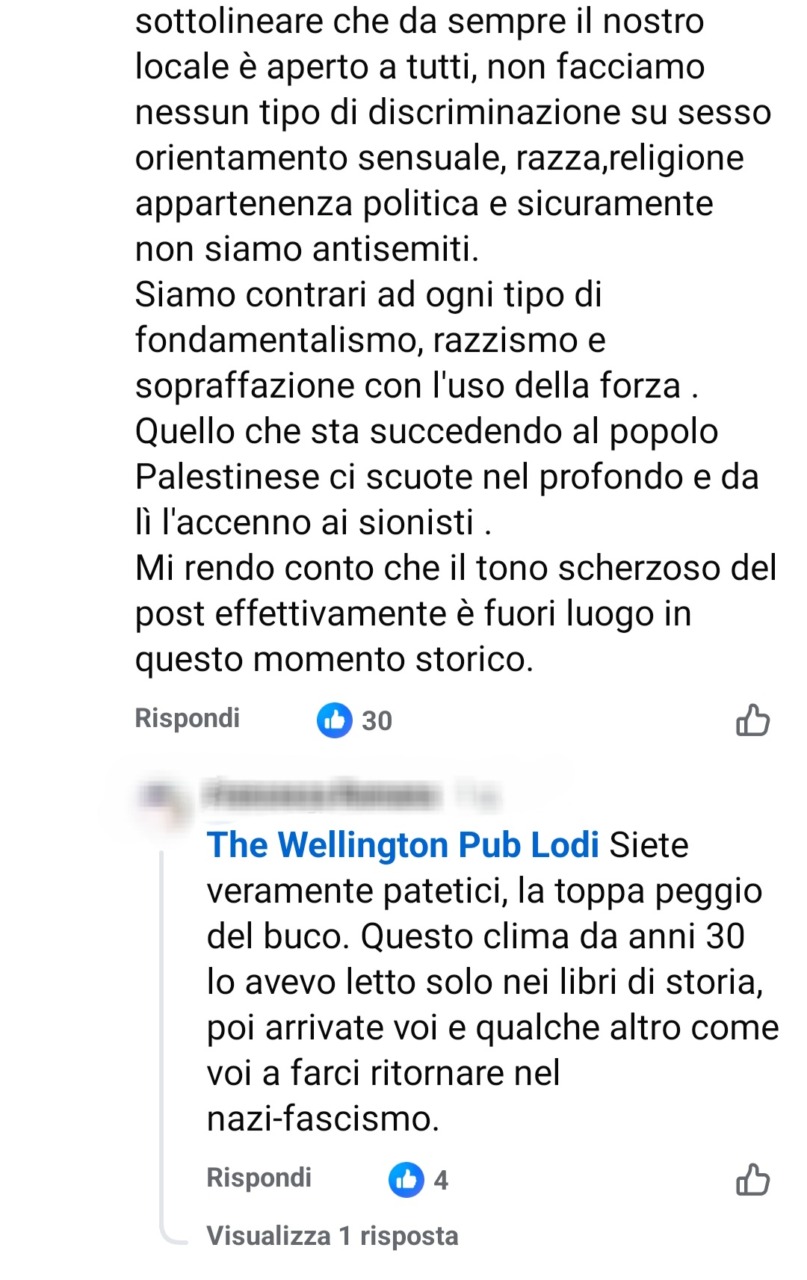
Task: Open the blue like reaction beside 30
Action: click(334, 719)
